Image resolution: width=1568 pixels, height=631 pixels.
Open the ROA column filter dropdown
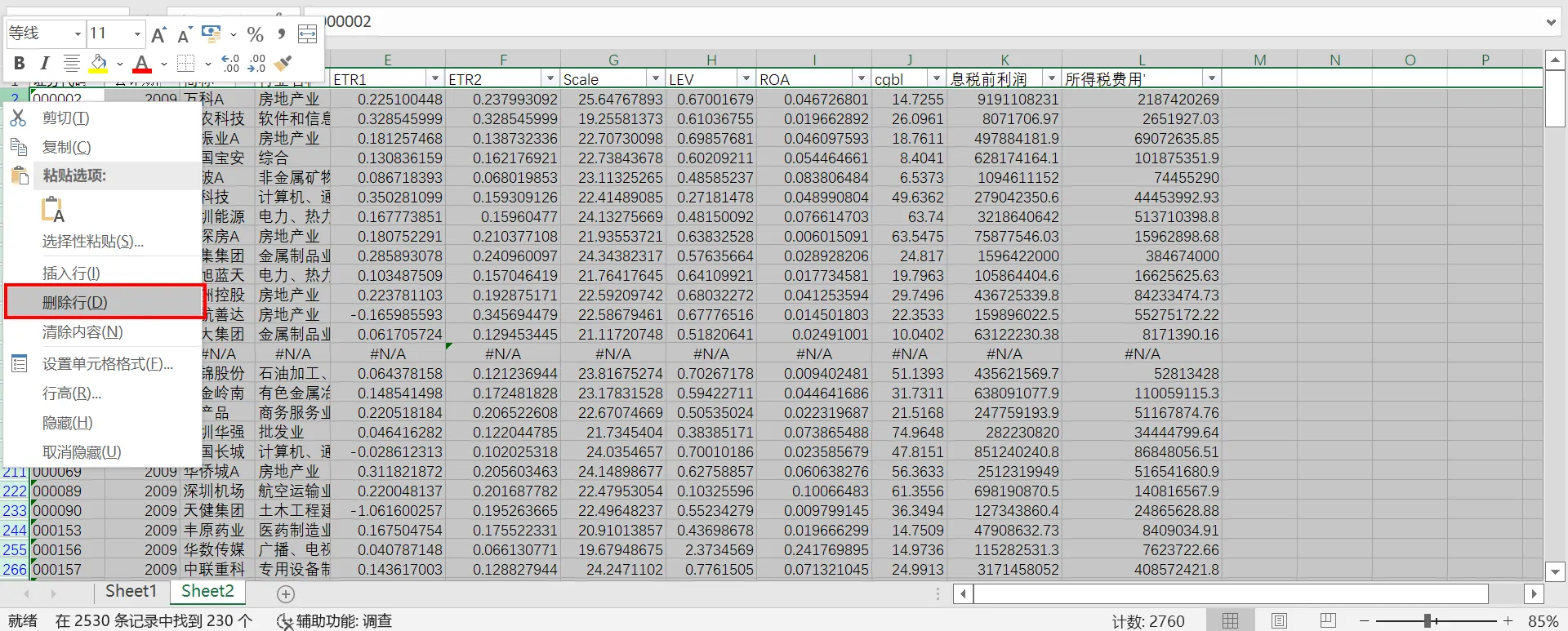tap(861, 78)
